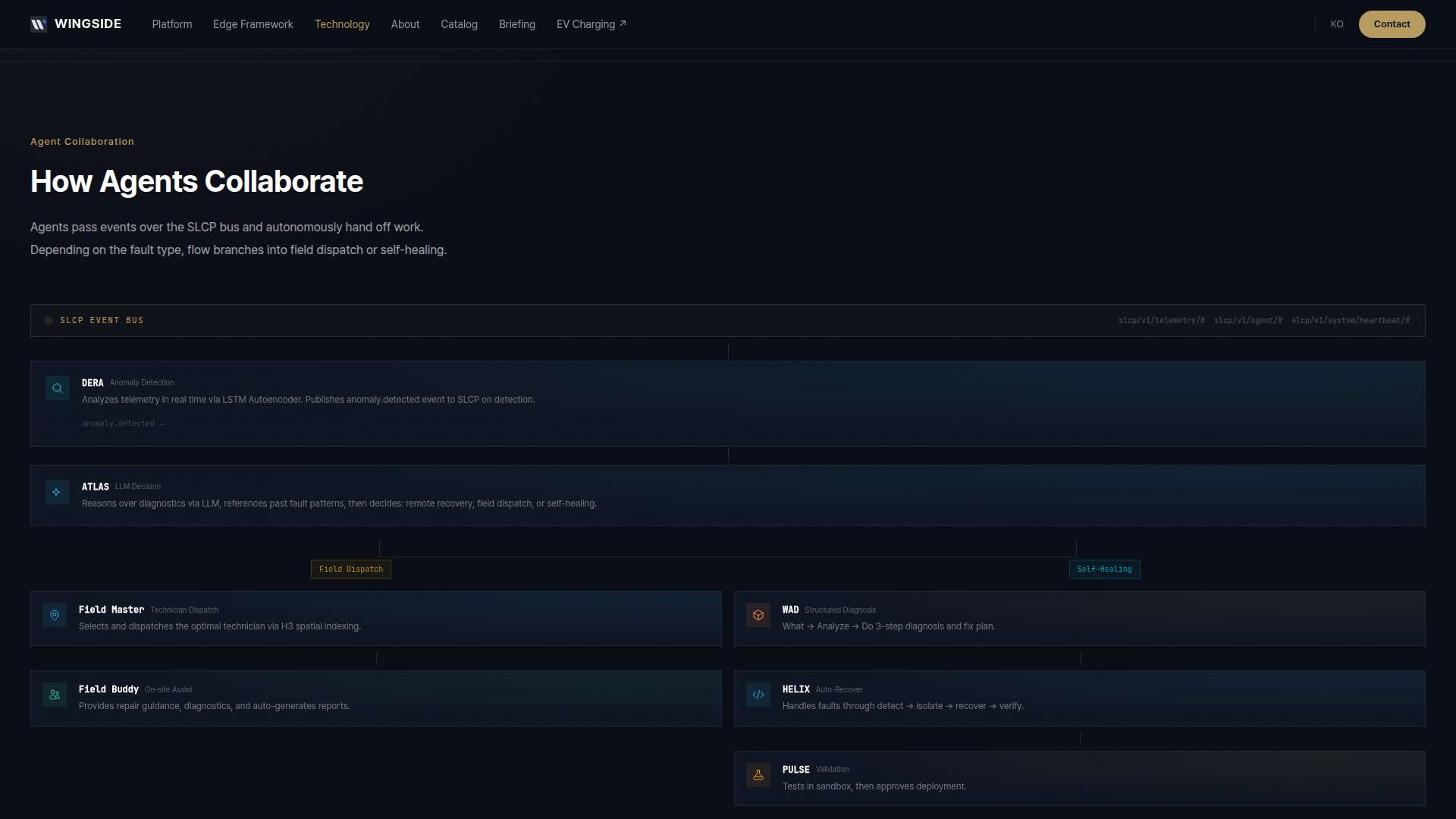
Task: Click the ATLAS agent name
Action: point(96,487)
